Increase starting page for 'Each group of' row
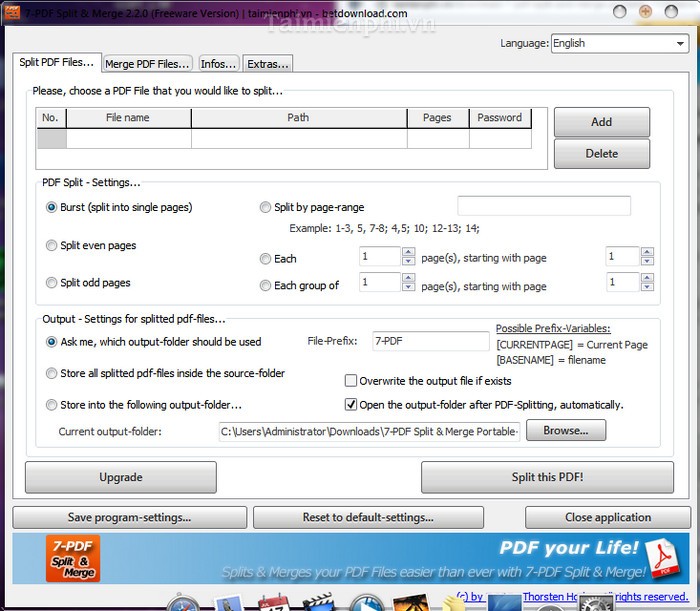700x611 pixels. tap(647, 278)
